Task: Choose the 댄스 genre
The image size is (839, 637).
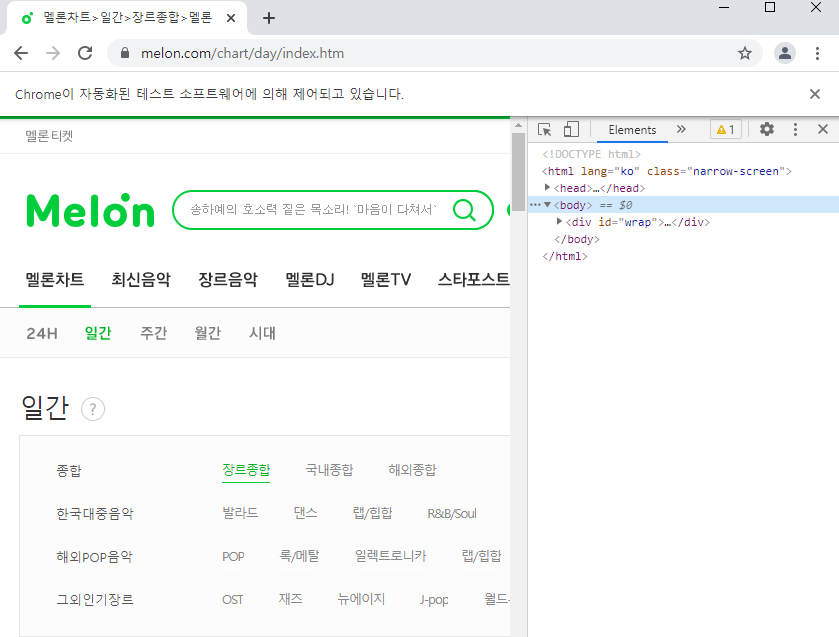Action: (306, 513)
